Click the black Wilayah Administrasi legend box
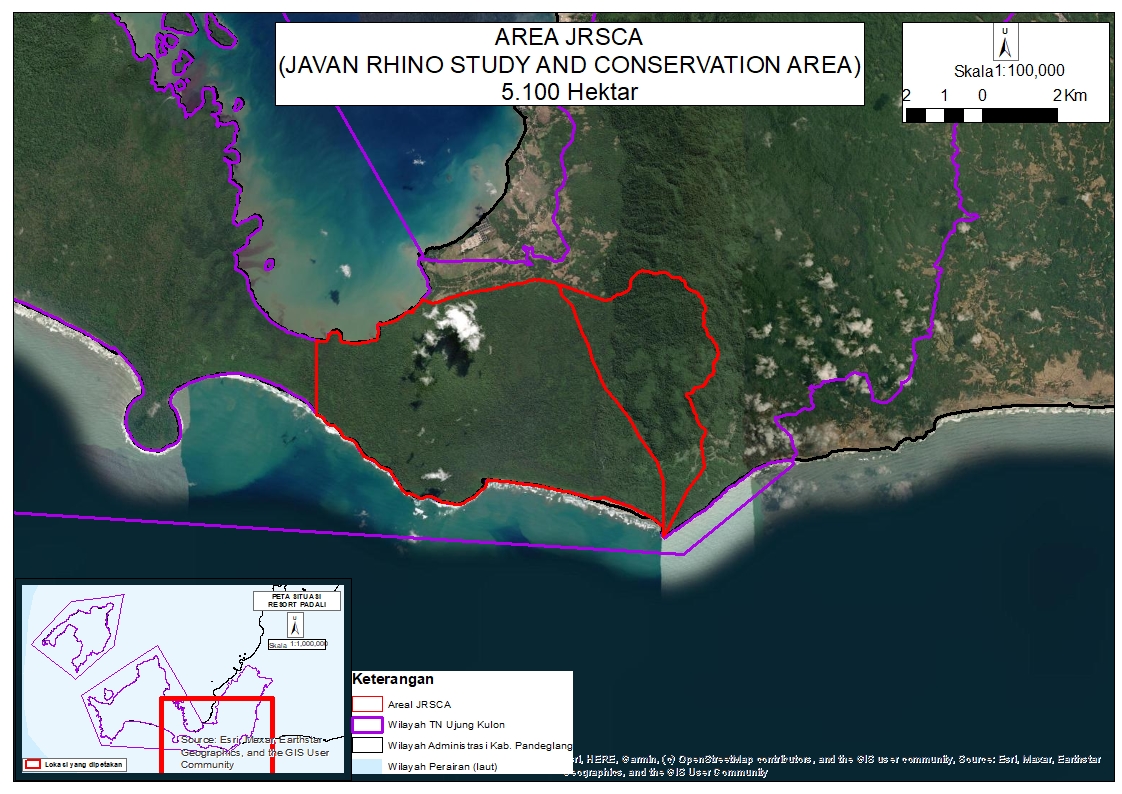1122x794 pixels. [x=367, y=745]
